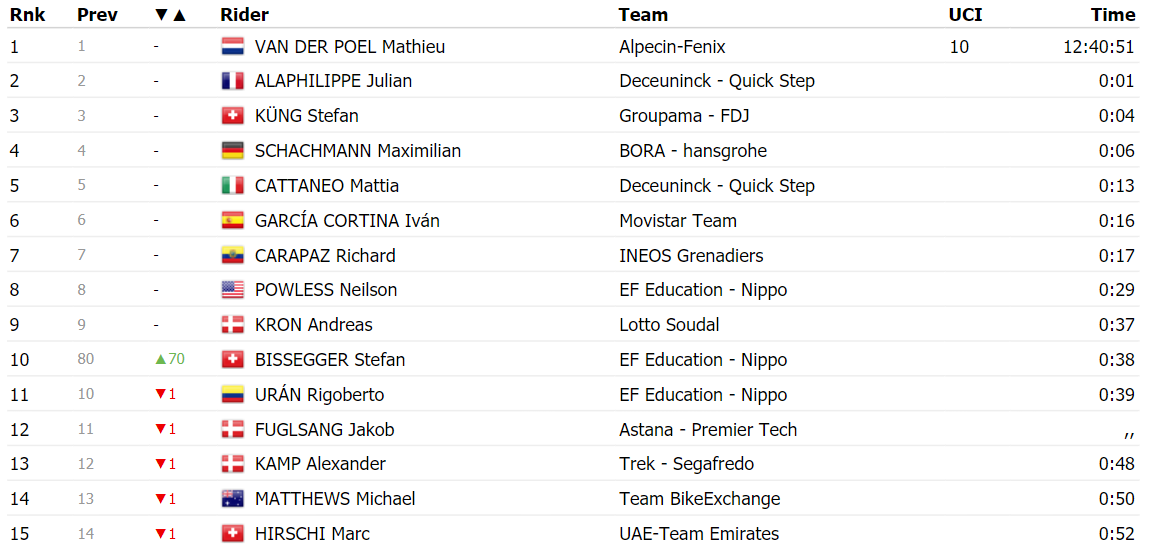Sort table by the Rnk column header
The height and width of the screenshot is (547, 1153).
(28, 15)
